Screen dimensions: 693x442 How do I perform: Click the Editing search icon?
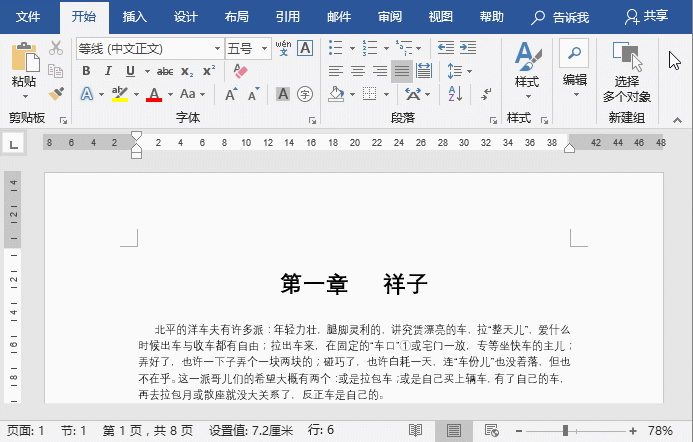click(x=574, y=53)
